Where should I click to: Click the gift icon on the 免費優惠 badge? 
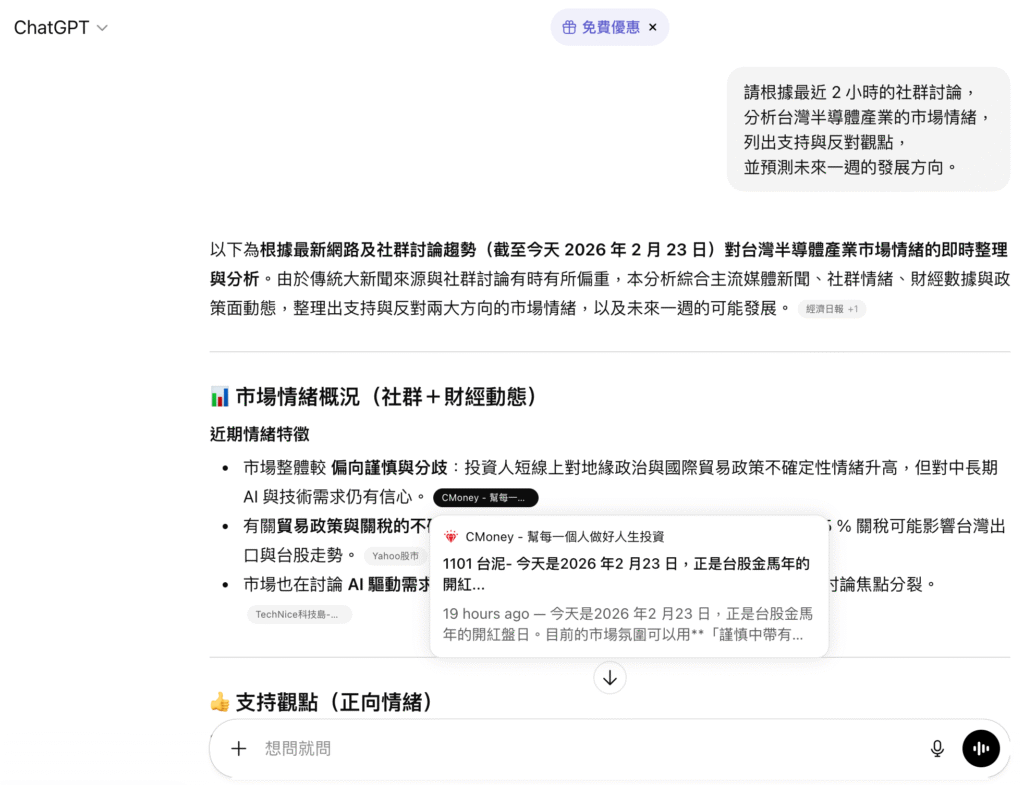tap(568, 27)
